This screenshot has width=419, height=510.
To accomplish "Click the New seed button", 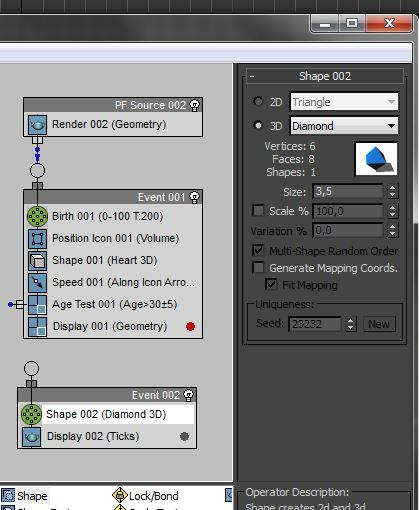I will coord(379,324).
